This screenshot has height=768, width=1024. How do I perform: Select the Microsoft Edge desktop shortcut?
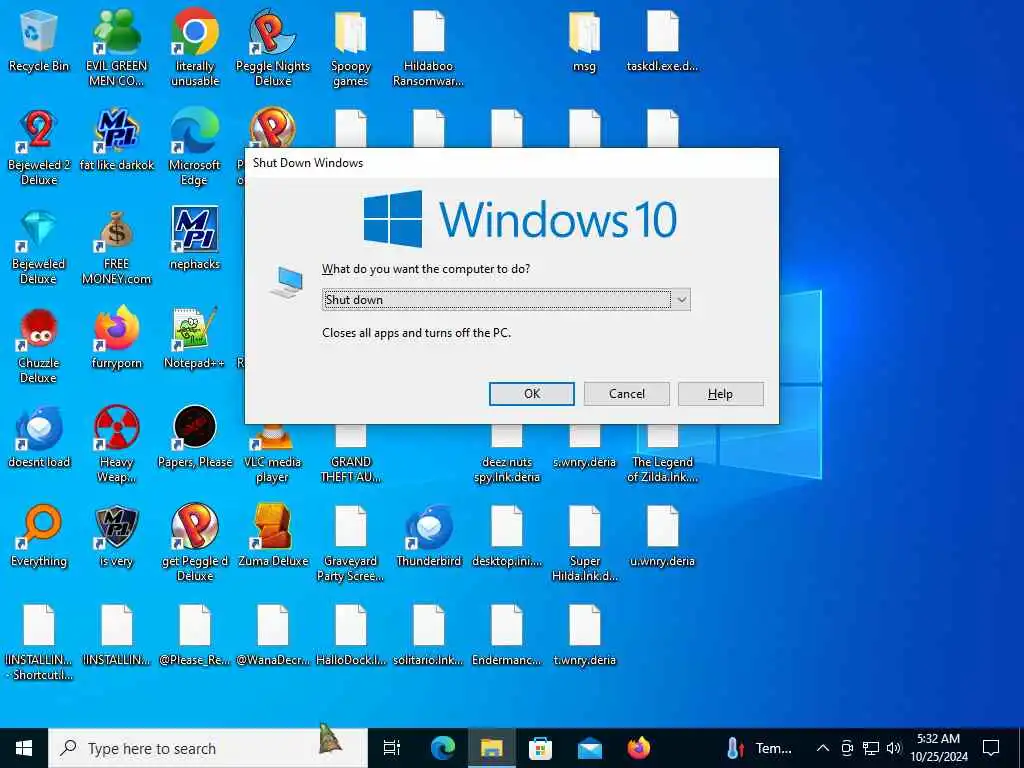[195, 148]
